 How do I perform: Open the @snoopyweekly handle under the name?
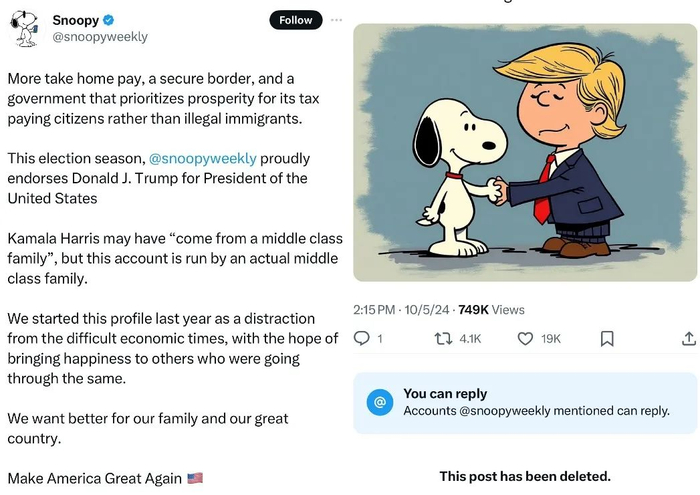pos(99,37)
